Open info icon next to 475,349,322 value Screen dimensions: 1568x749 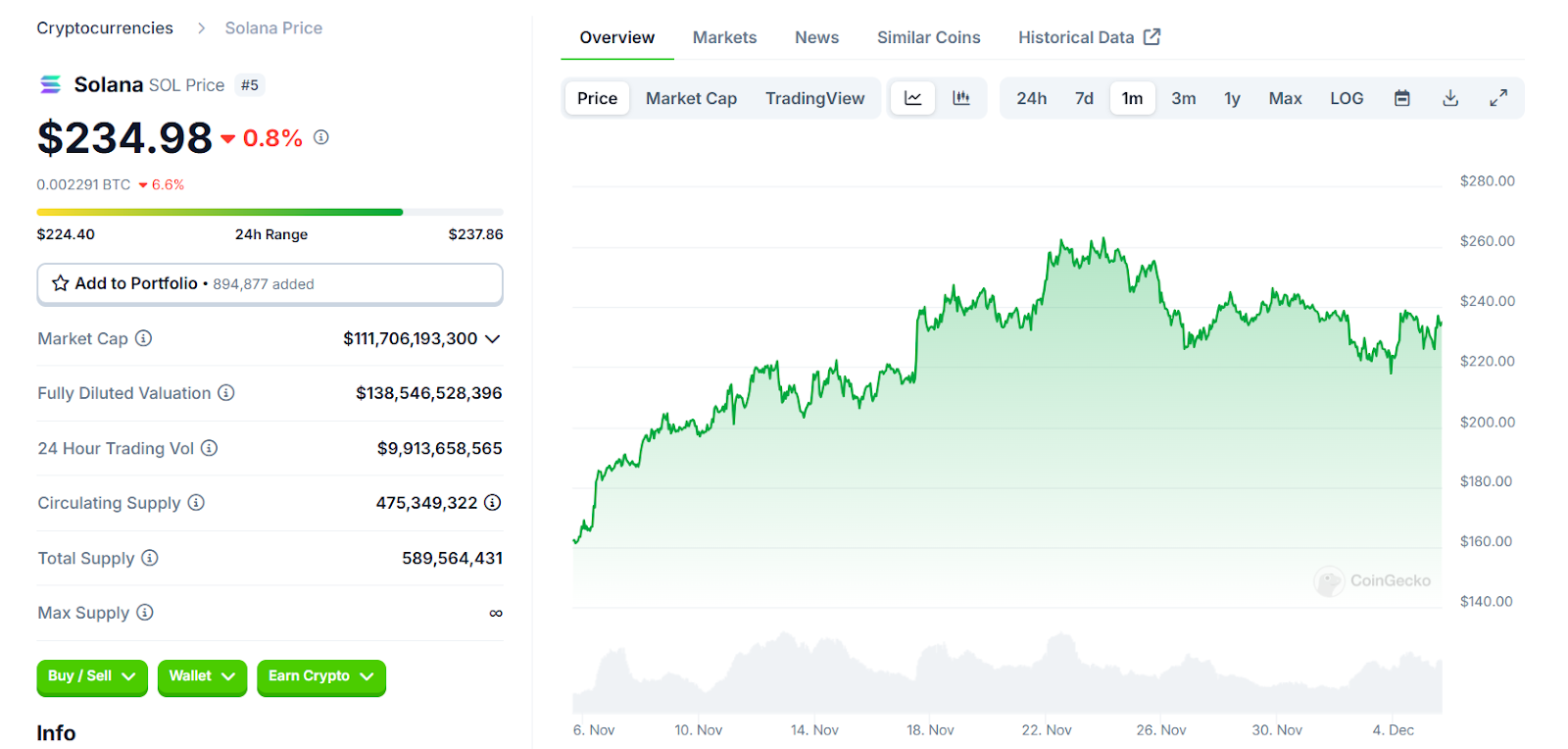(493, 502)
